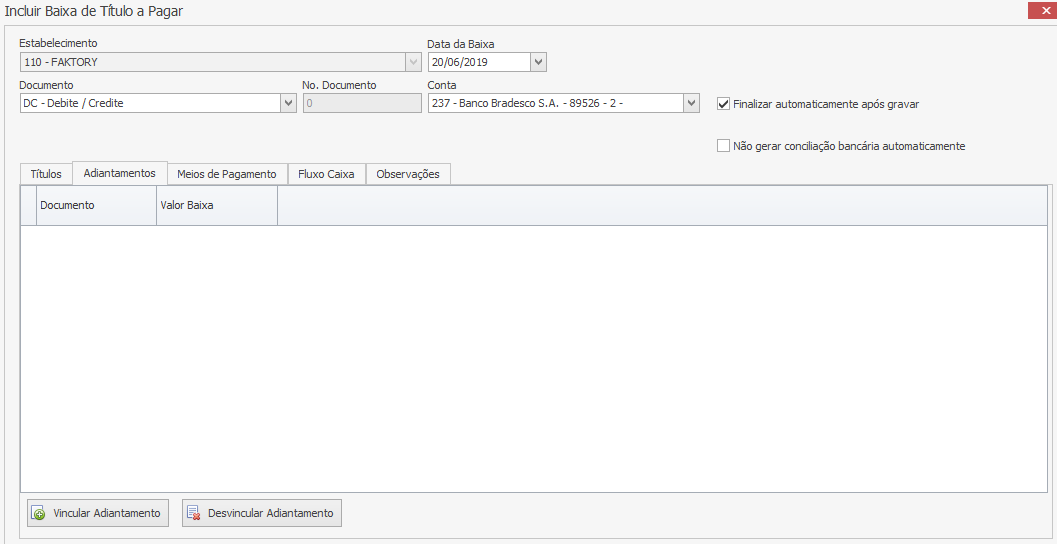This screenshot has width=1057, height=544.
Task: Open the Data da Baixa calendar picker
Action: coord(538,62)
